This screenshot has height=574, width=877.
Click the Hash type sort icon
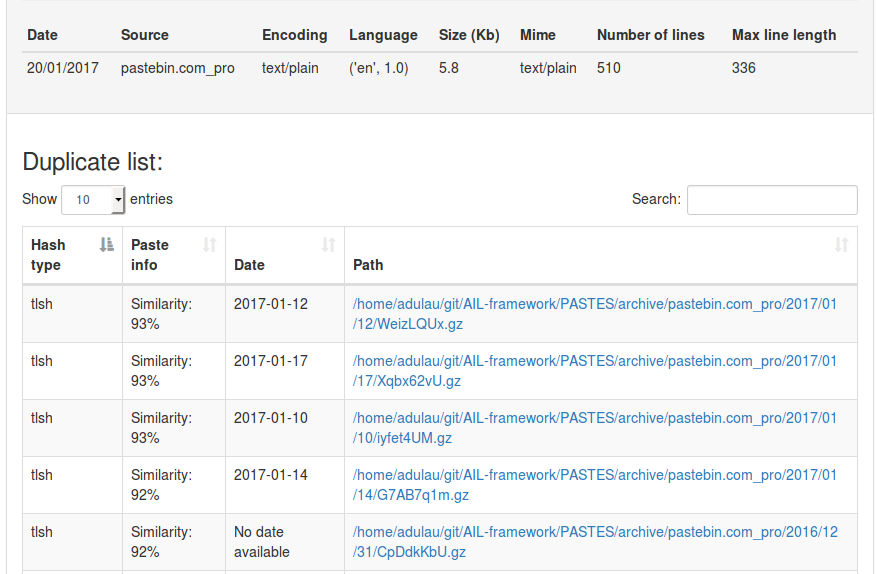pos(107,245)
